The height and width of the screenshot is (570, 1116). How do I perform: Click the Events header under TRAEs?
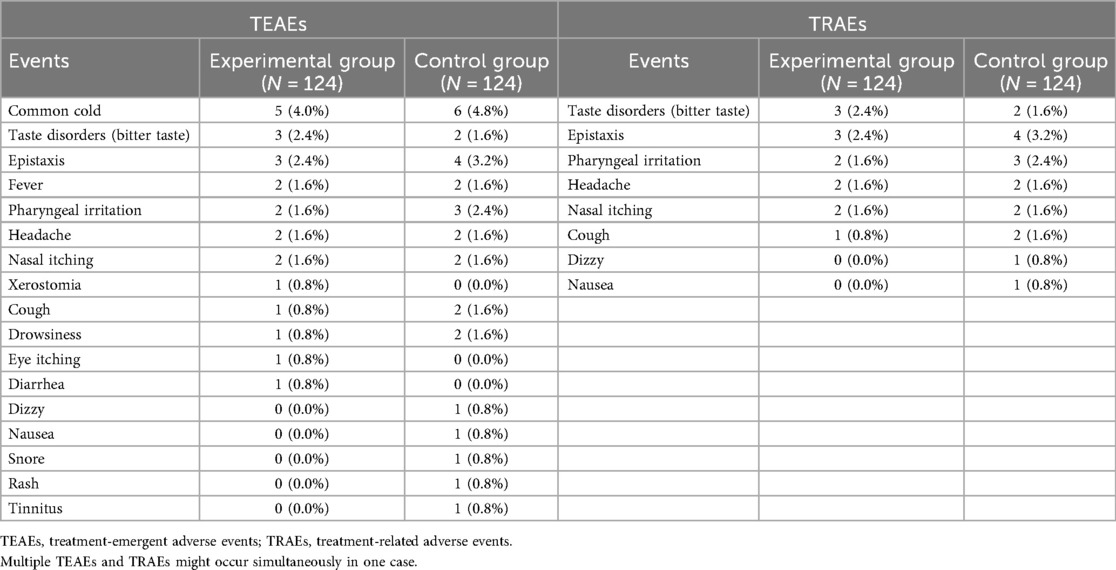659,61
